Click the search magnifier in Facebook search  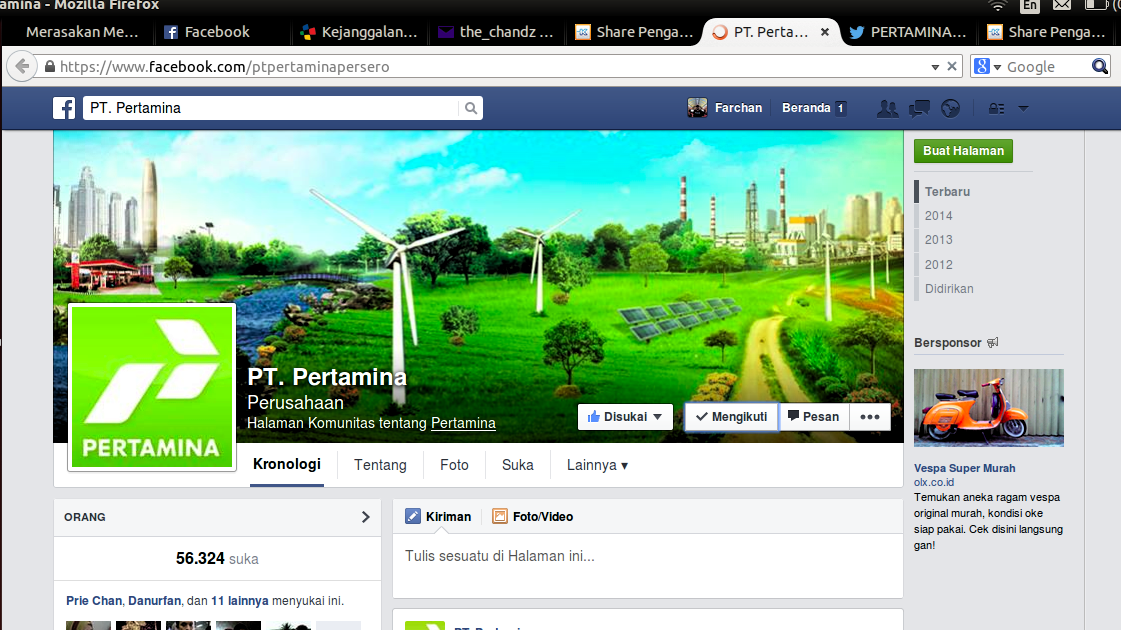coord(470,108)
